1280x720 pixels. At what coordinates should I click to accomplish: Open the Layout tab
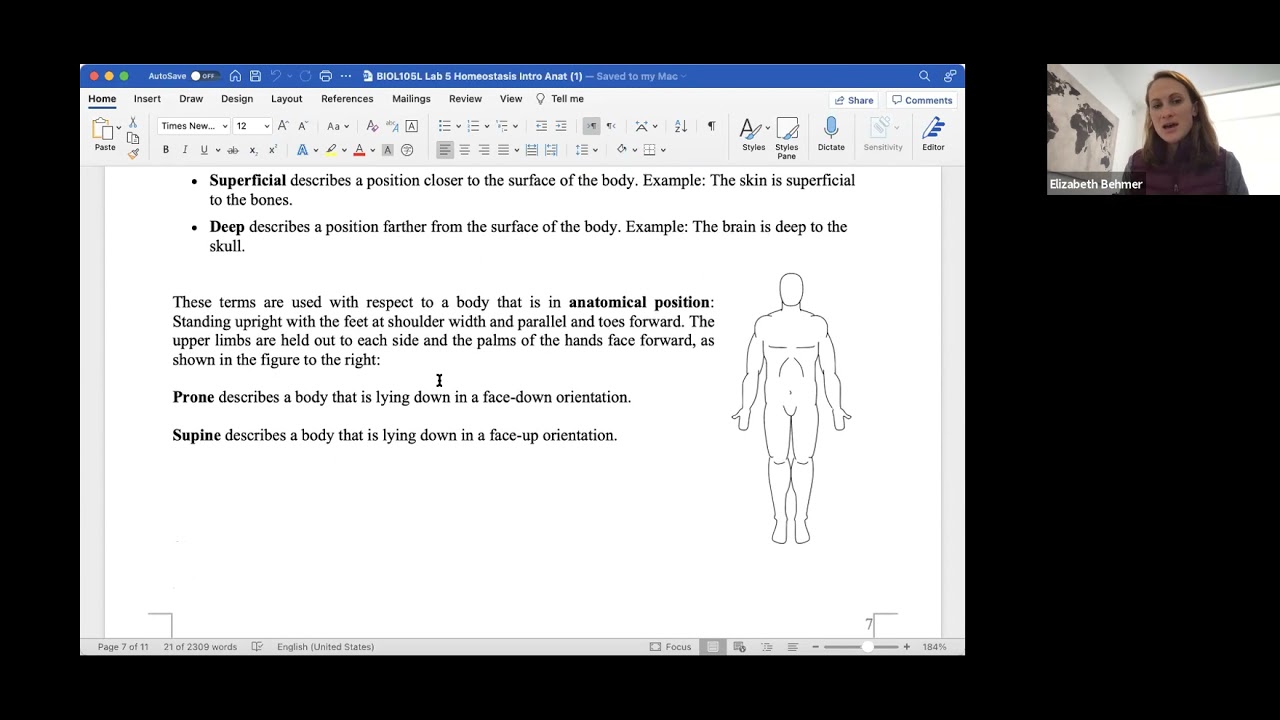coord(286,99)
